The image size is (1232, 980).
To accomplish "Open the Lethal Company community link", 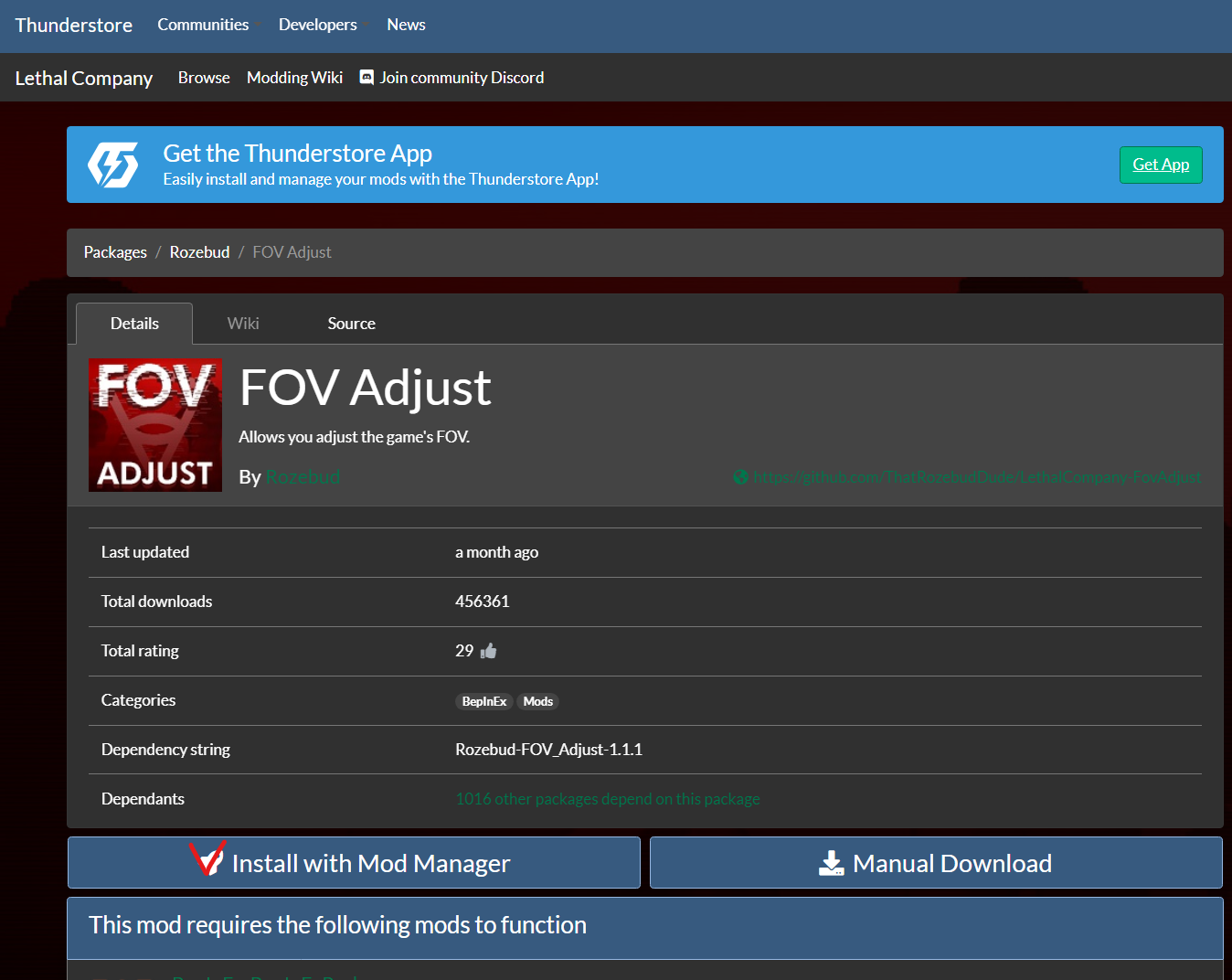I will pos(84,78).
